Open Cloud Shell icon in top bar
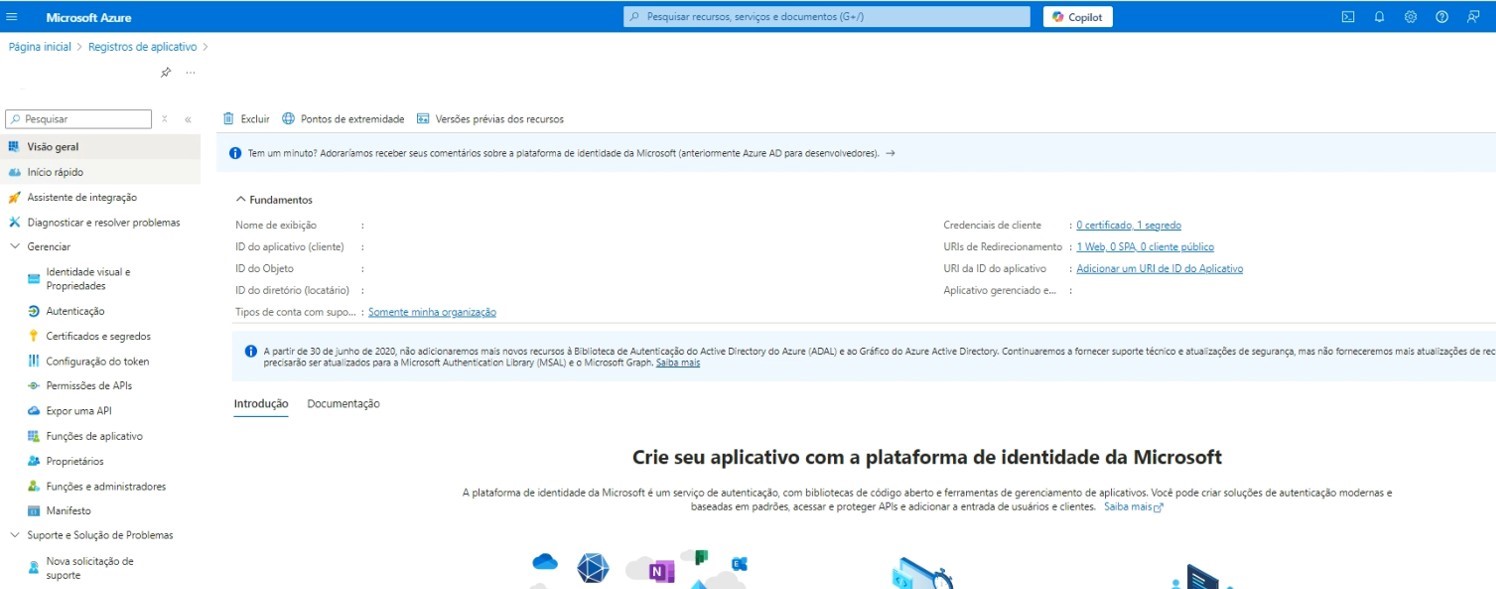The width and height of the screenshot is (1496, 589). 1348,17
